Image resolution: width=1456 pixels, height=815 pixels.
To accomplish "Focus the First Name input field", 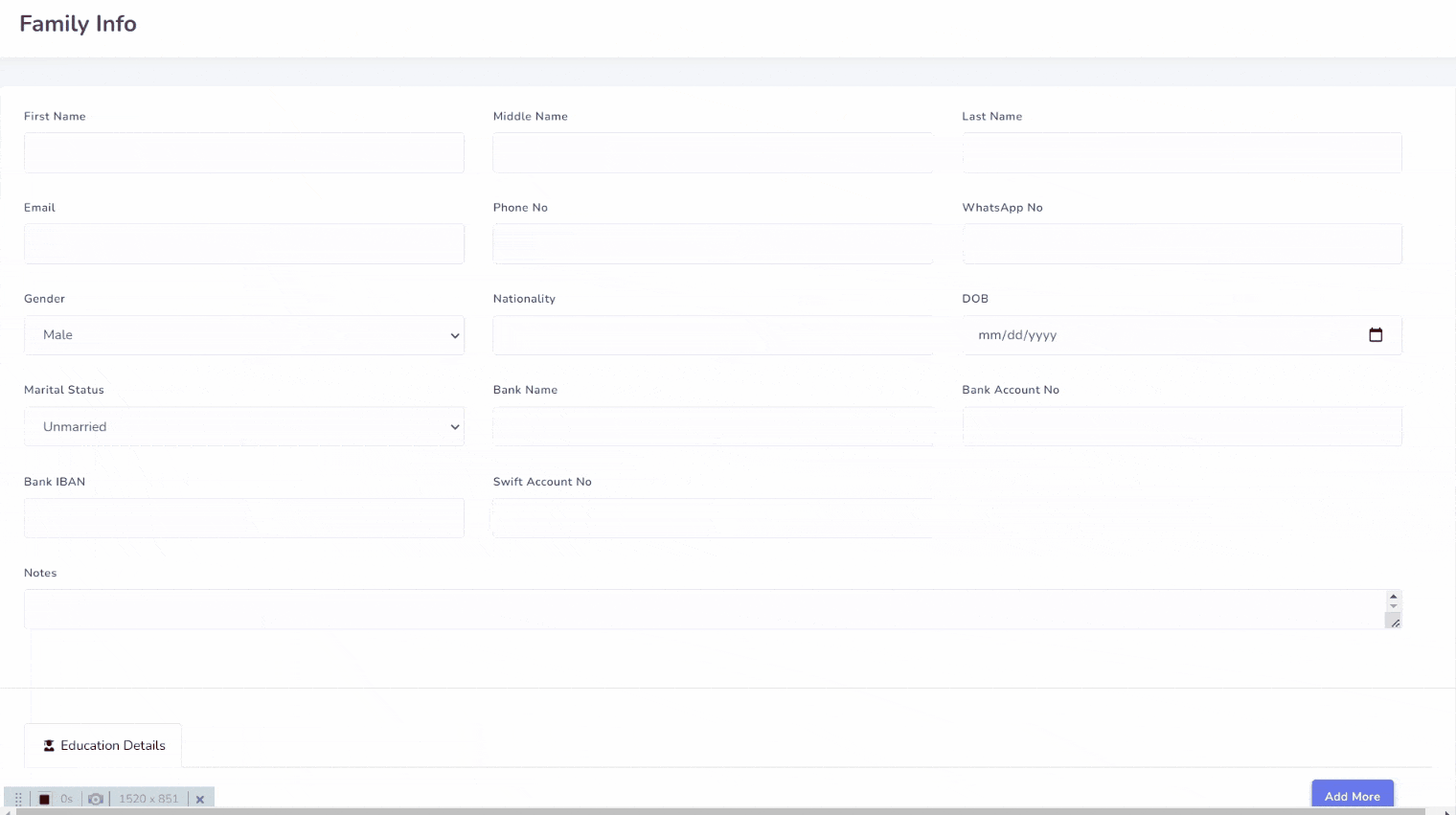I will tap(244, 152).
